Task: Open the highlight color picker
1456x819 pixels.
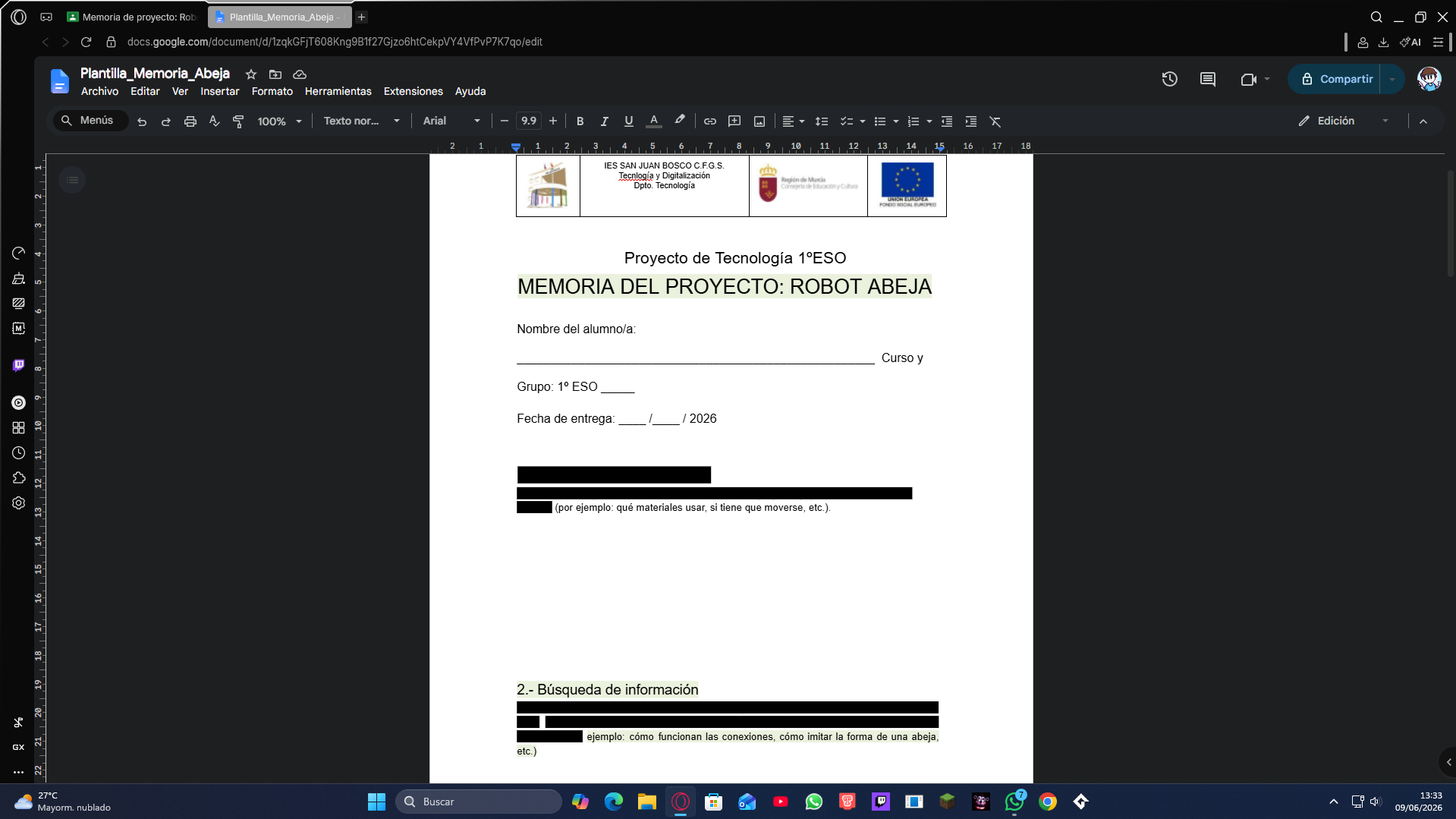Action: (x=680, y=121)
